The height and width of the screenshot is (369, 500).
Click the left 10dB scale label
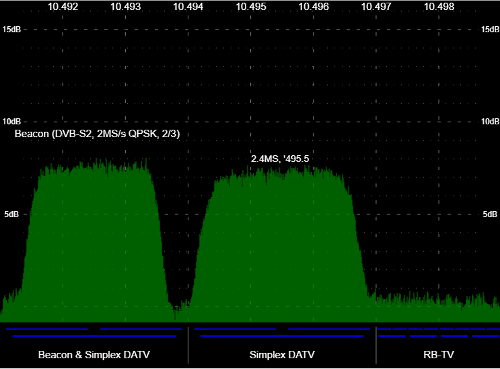pos(12,121)
